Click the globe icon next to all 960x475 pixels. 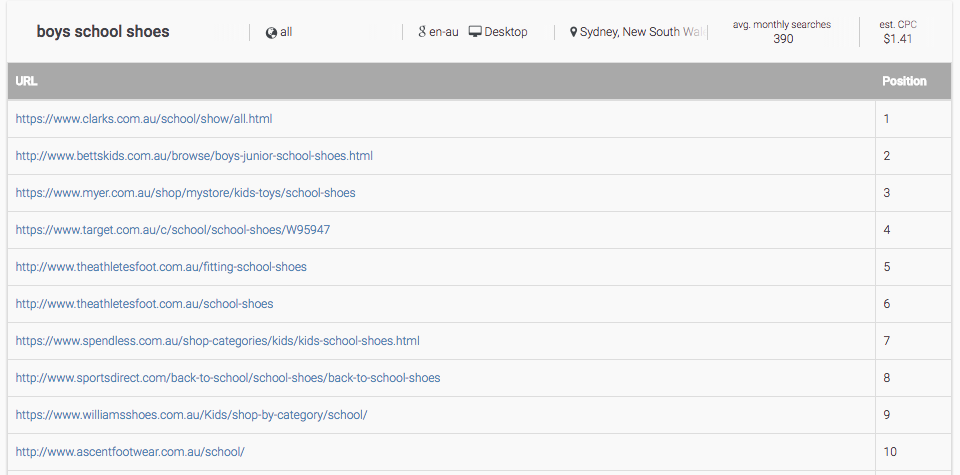tap(271, 32)
